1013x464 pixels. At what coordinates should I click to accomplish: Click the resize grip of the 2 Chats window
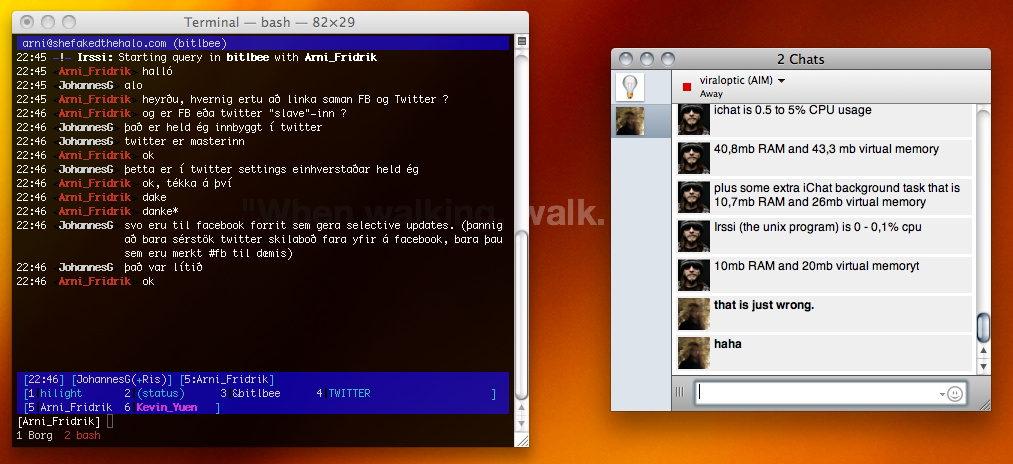[985, 405]
